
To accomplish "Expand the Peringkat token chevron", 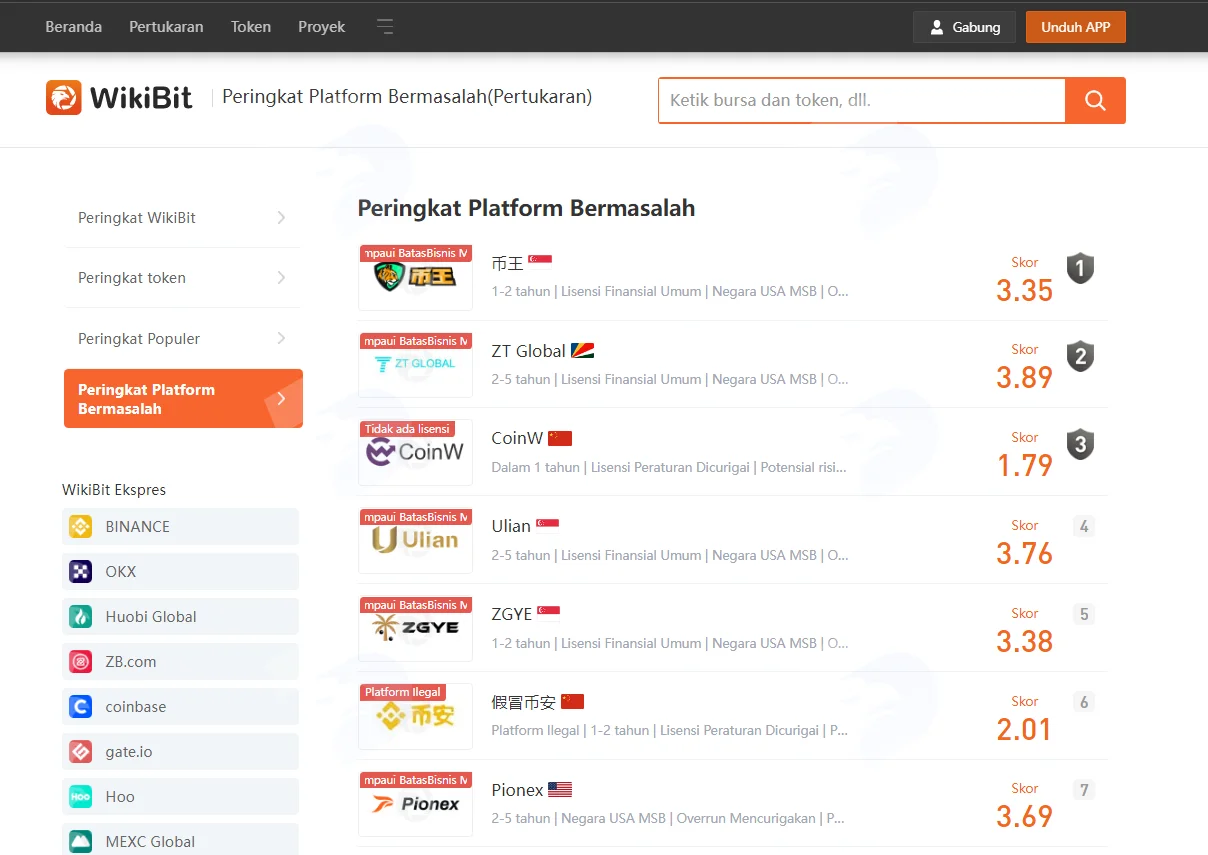I will coord(281,277).
